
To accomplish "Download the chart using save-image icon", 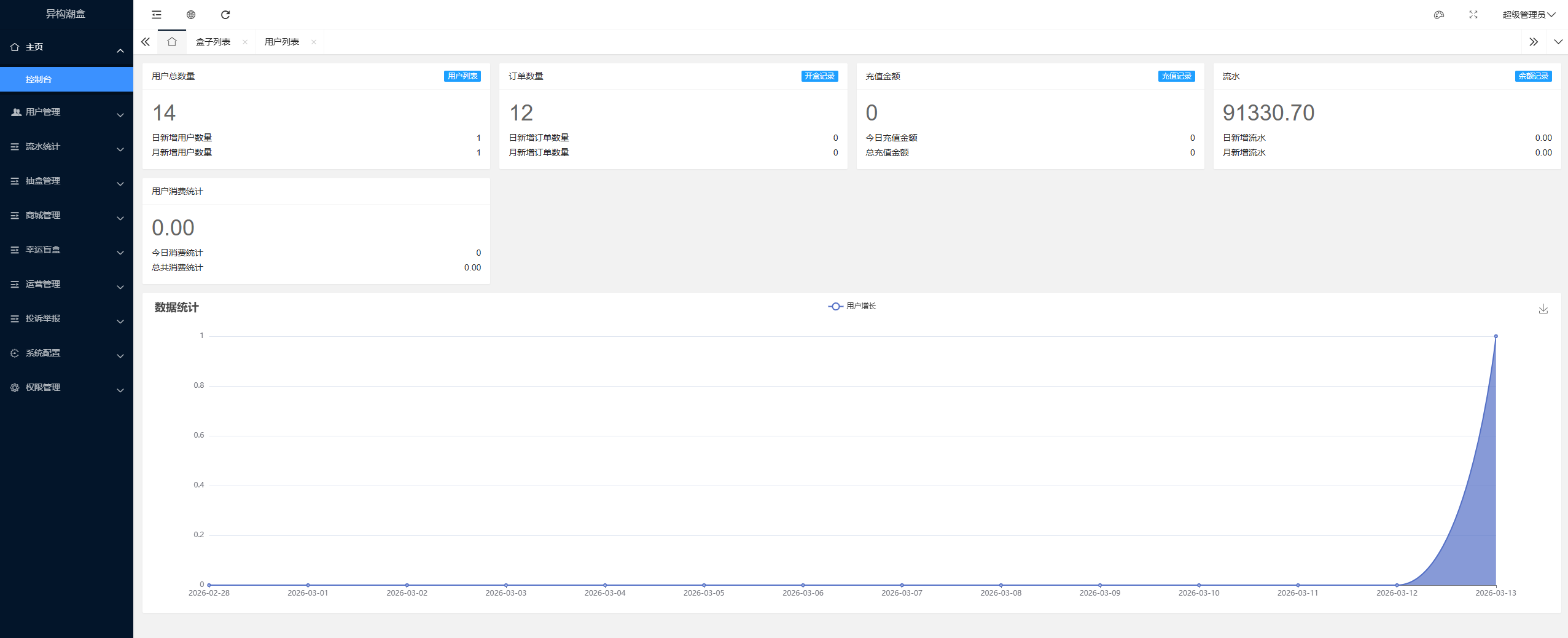I will (x=1543, y=309).
